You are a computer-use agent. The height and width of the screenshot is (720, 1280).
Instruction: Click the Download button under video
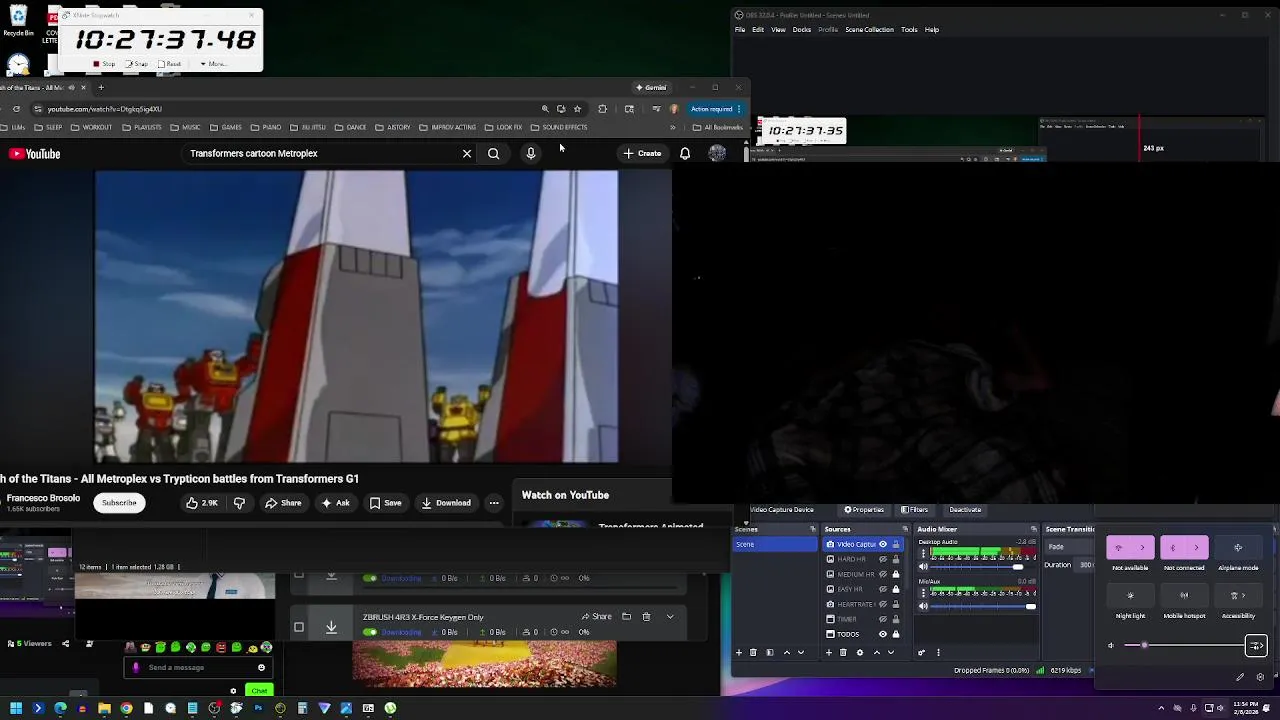pos(446,503)
